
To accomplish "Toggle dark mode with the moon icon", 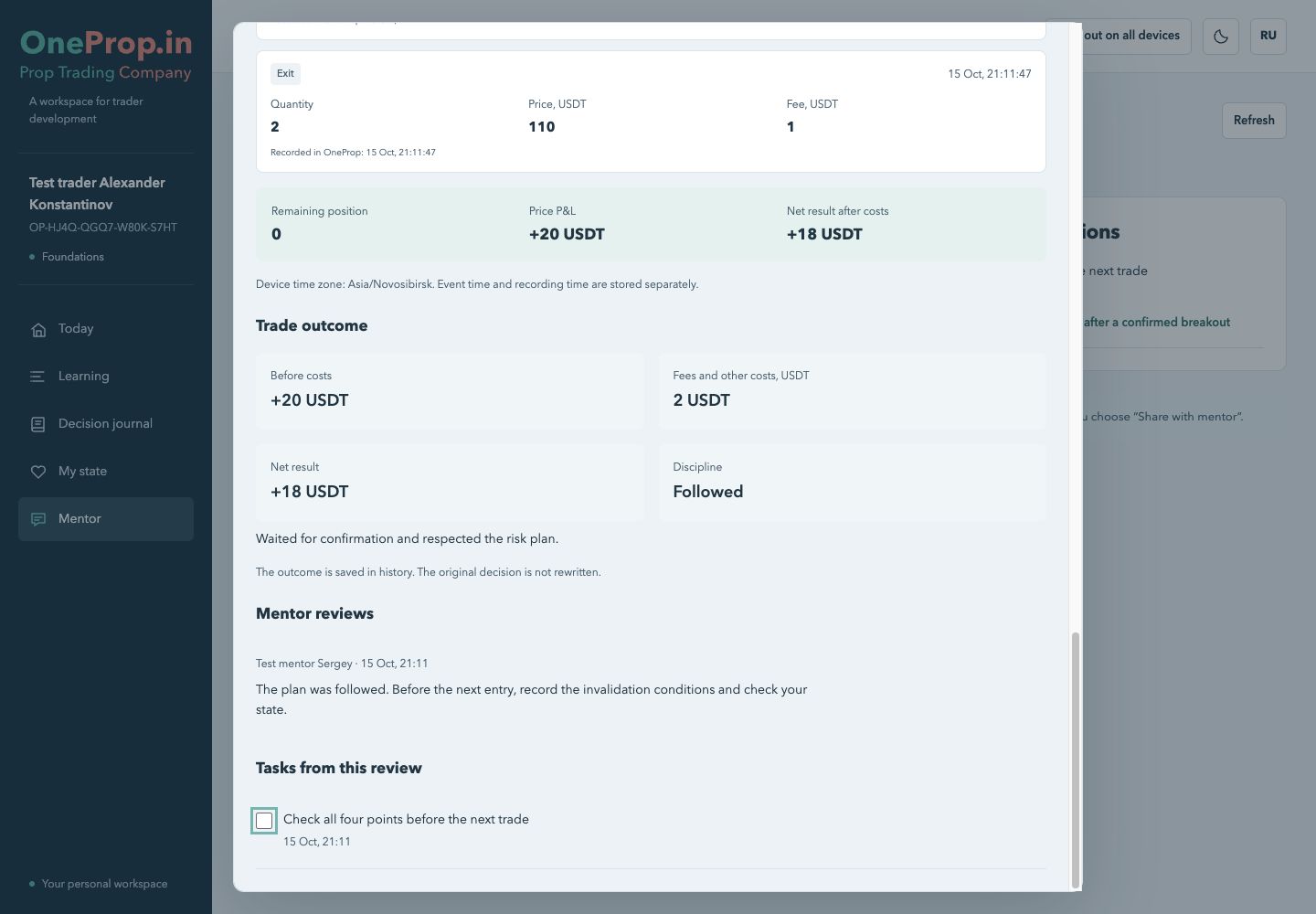I will coord(1221,37).
